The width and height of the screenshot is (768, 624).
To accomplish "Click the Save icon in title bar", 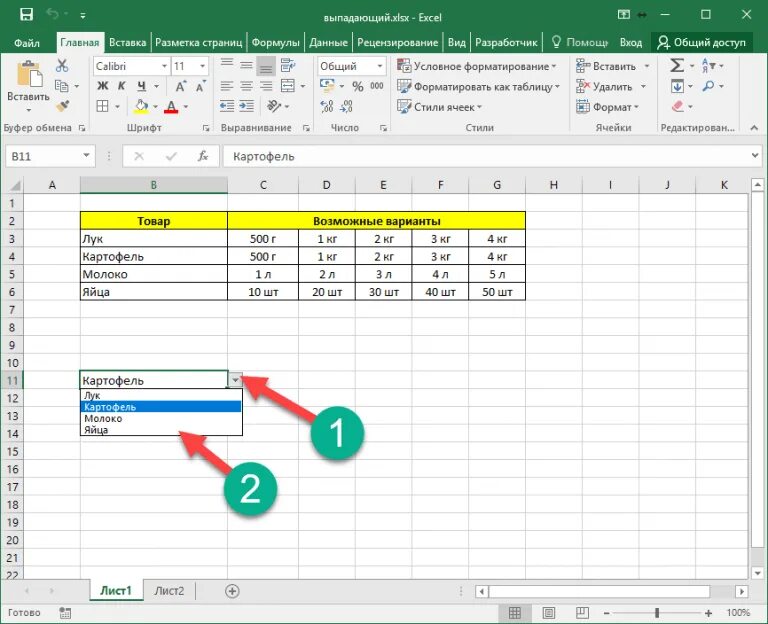I will (26, 15).
